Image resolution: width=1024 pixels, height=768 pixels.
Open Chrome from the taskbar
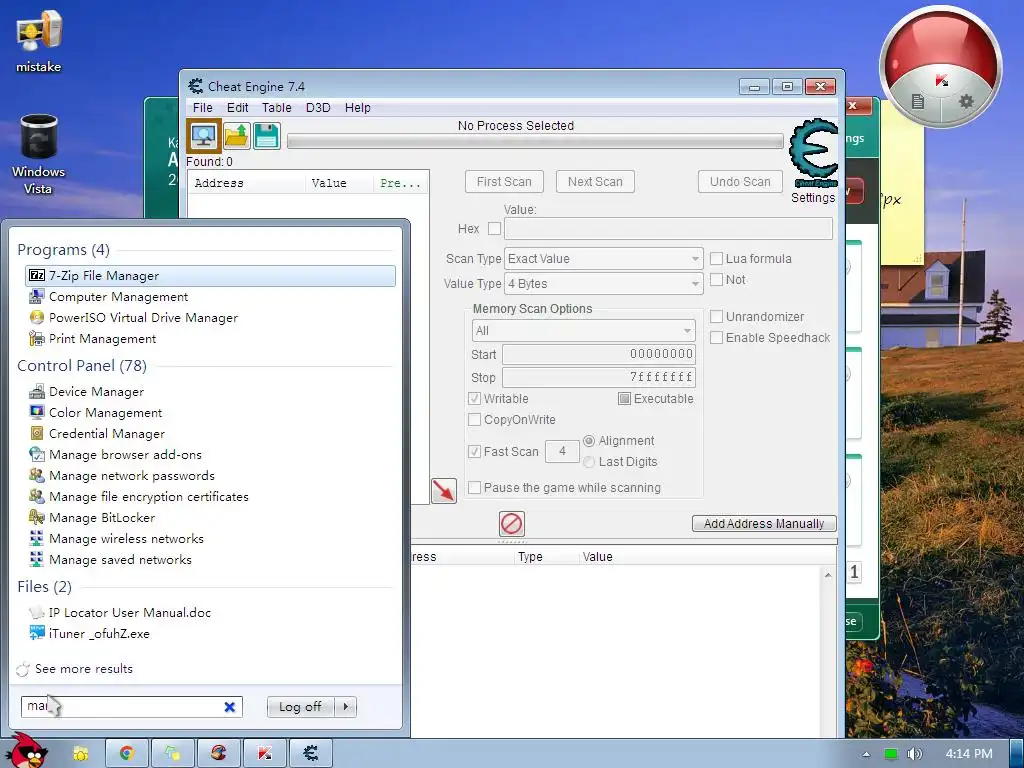pyautogui.click(x=127, y=754)
